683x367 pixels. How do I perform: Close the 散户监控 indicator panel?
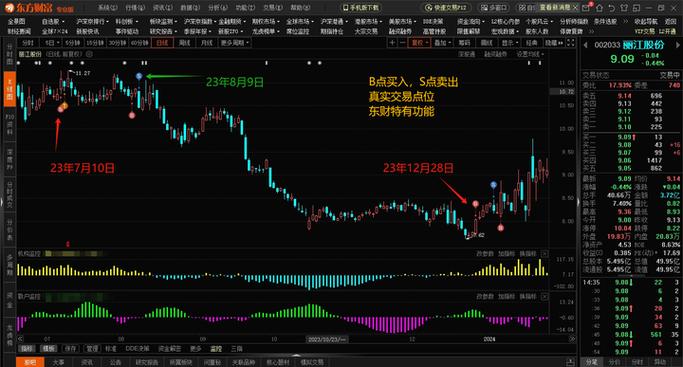coord(544,296)
